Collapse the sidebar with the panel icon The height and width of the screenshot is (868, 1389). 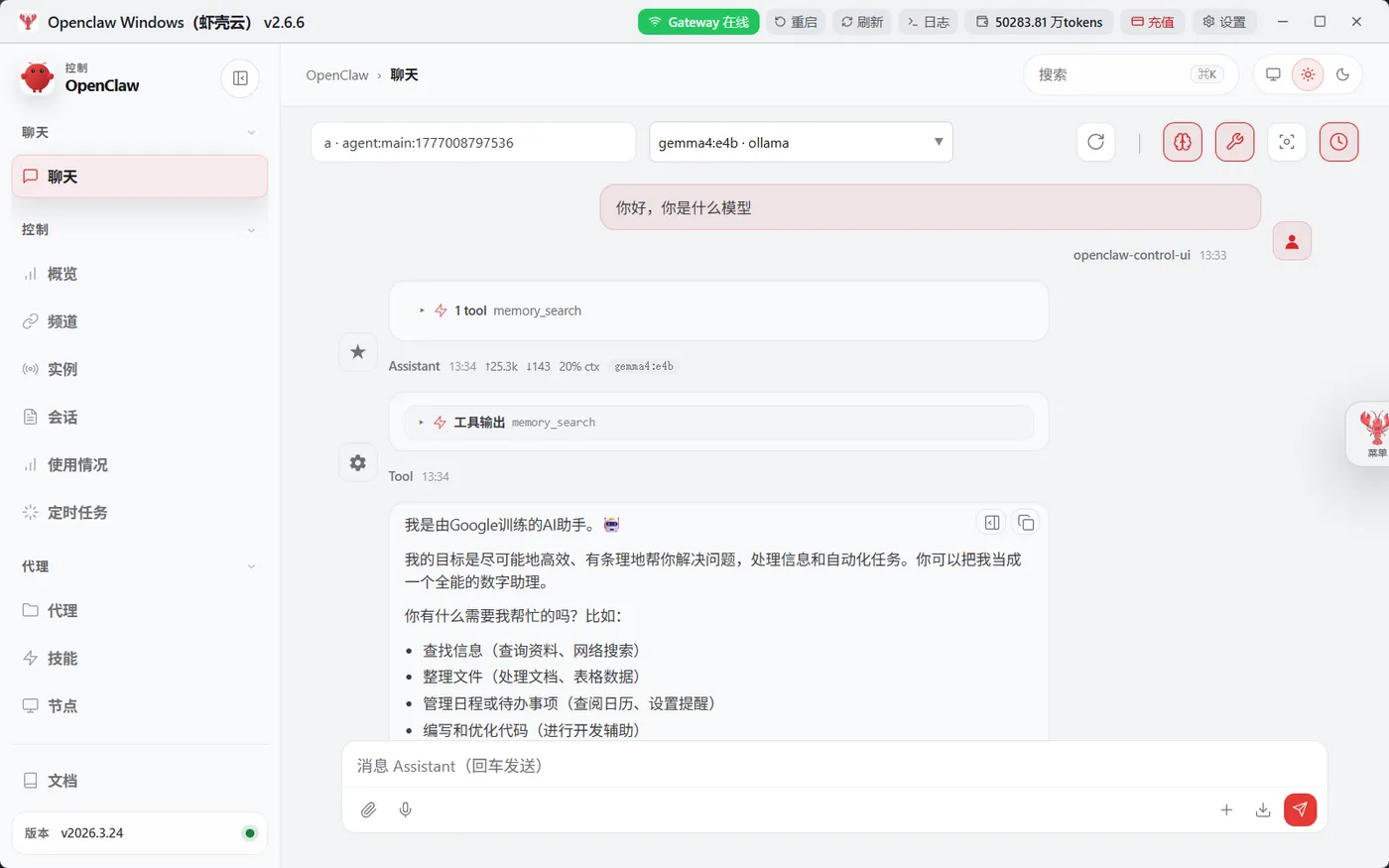click(240, 78)
